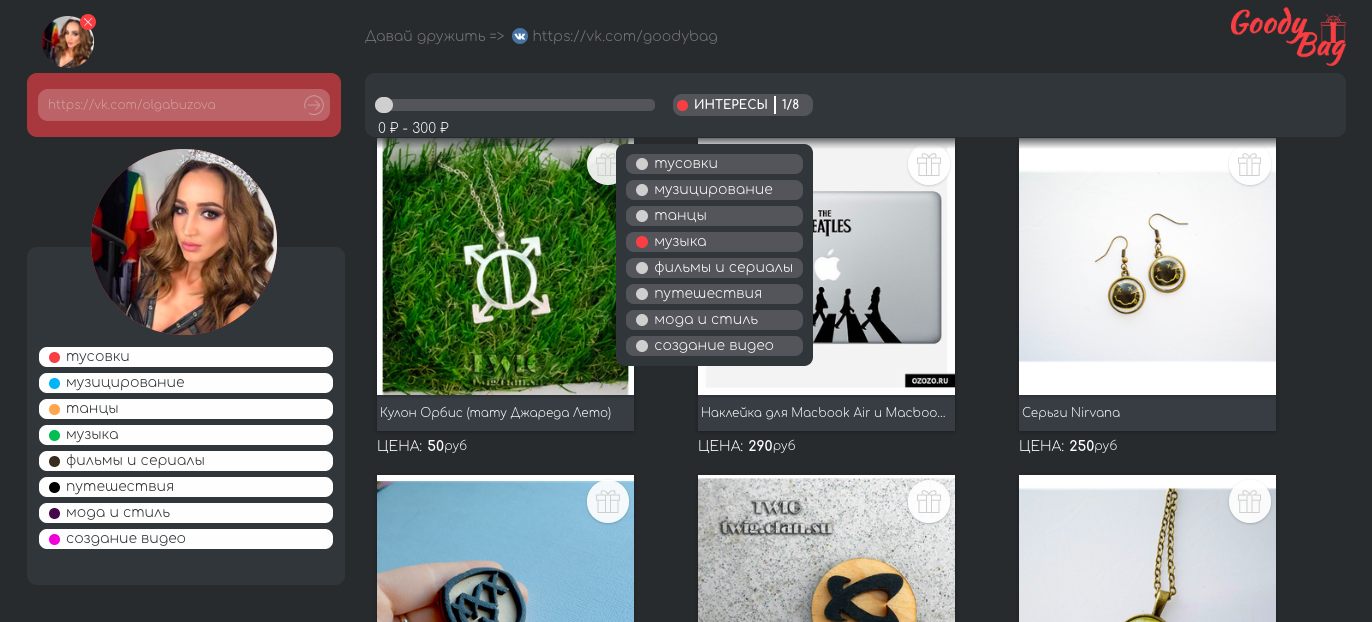Click the VK logo icon in header
The image size is (1372, 622).
(x=520, y=36)
